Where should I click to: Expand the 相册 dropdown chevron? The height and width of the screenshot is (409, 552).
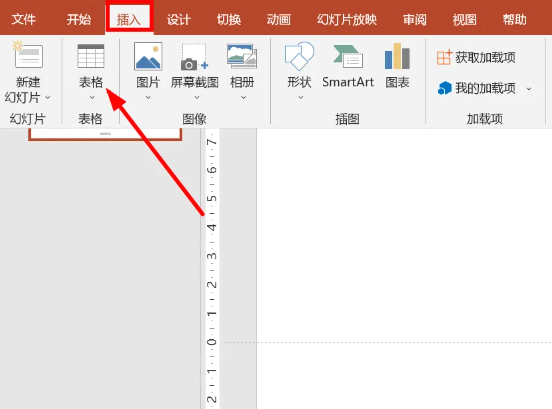coord(243,97)
